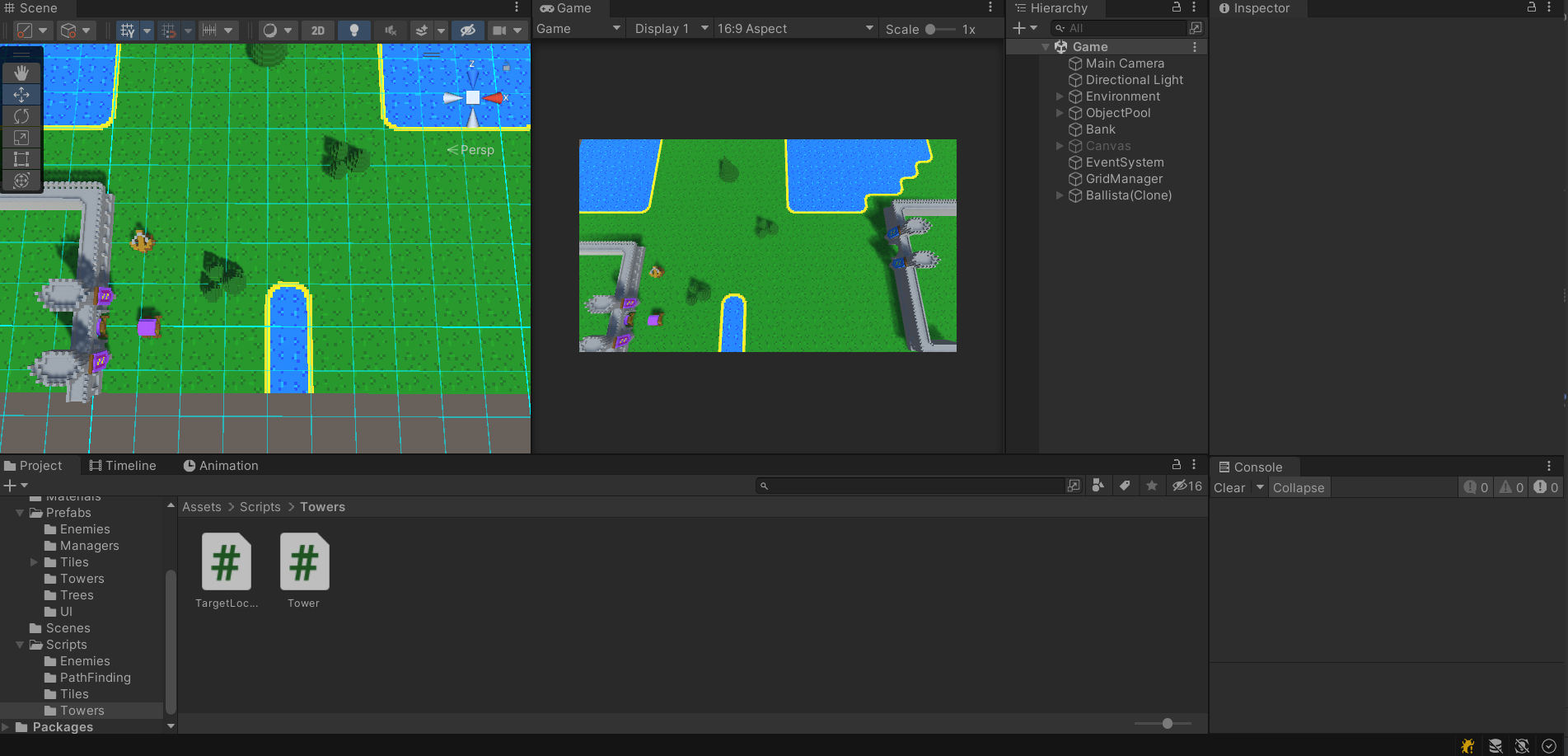Lock the Inspector panel
The width and height of the screenshot is (1568, 756).
click(x=1532, y=7)
